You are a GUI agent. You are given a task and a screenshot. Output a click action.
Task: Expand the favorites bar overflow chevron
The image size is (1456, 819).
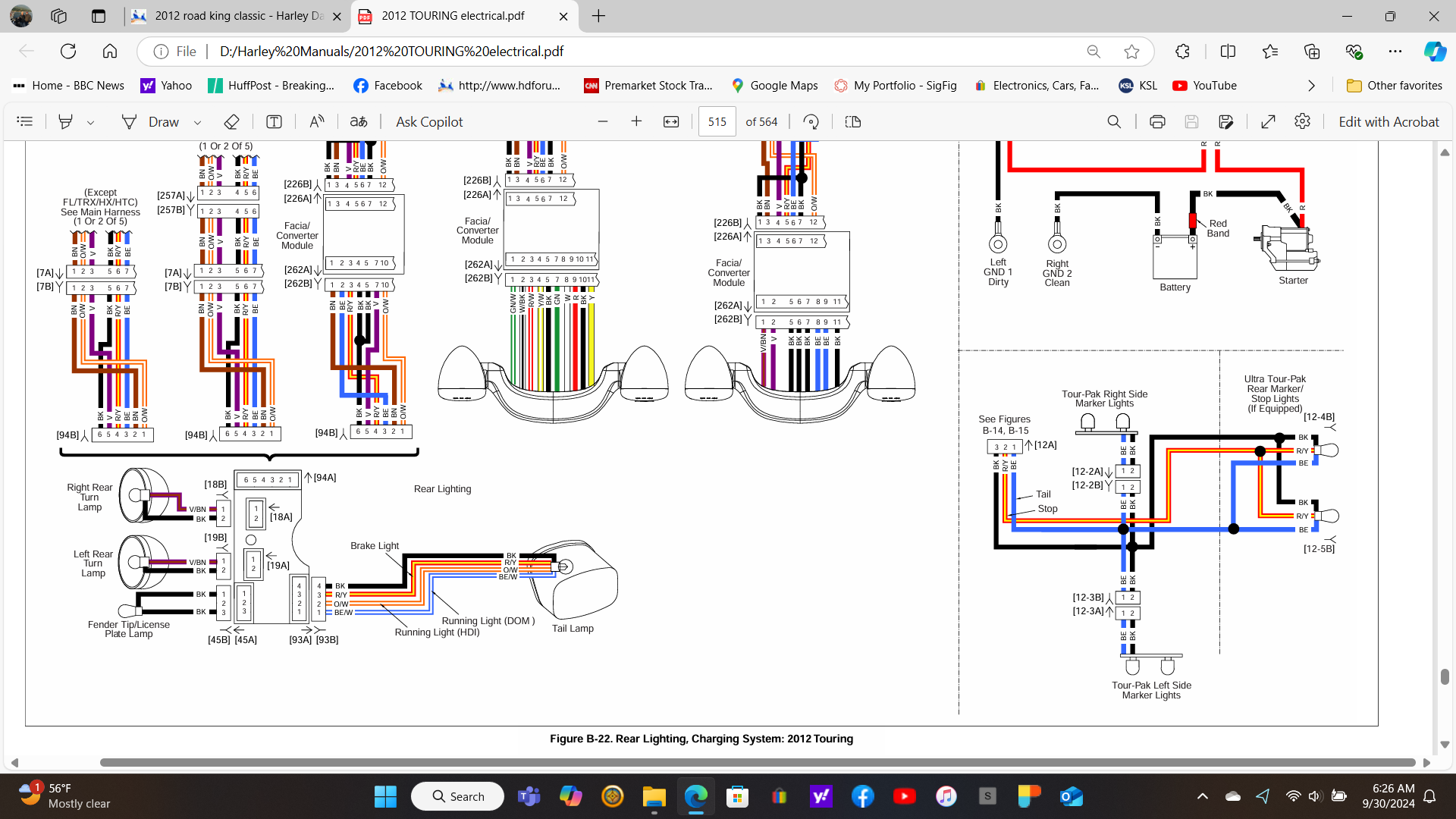(1311, 86)
